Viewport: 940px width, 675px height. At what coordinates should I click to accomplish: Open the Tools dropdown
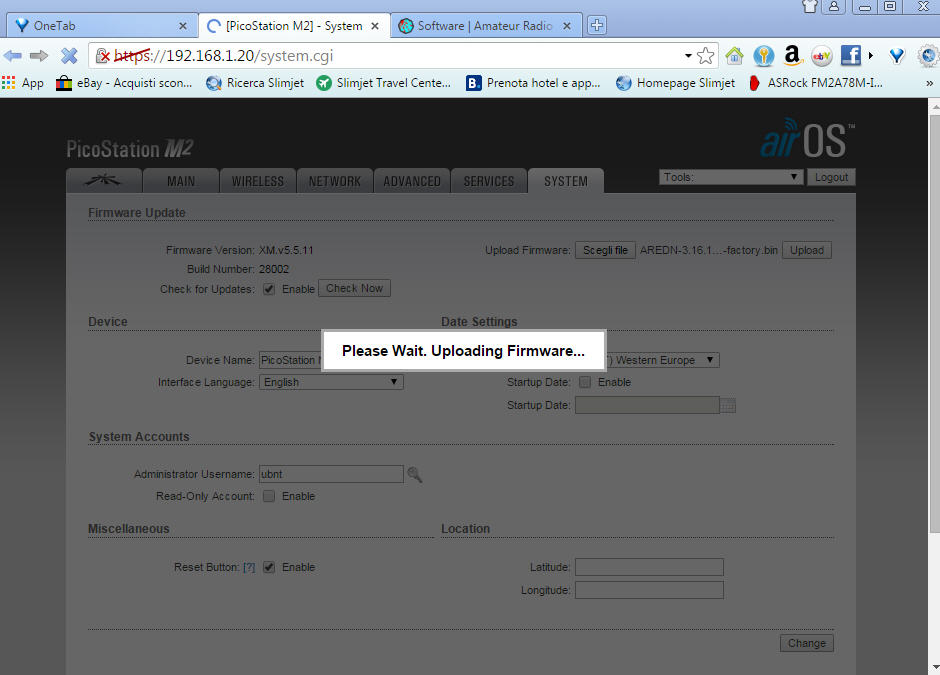click(731, 177)
